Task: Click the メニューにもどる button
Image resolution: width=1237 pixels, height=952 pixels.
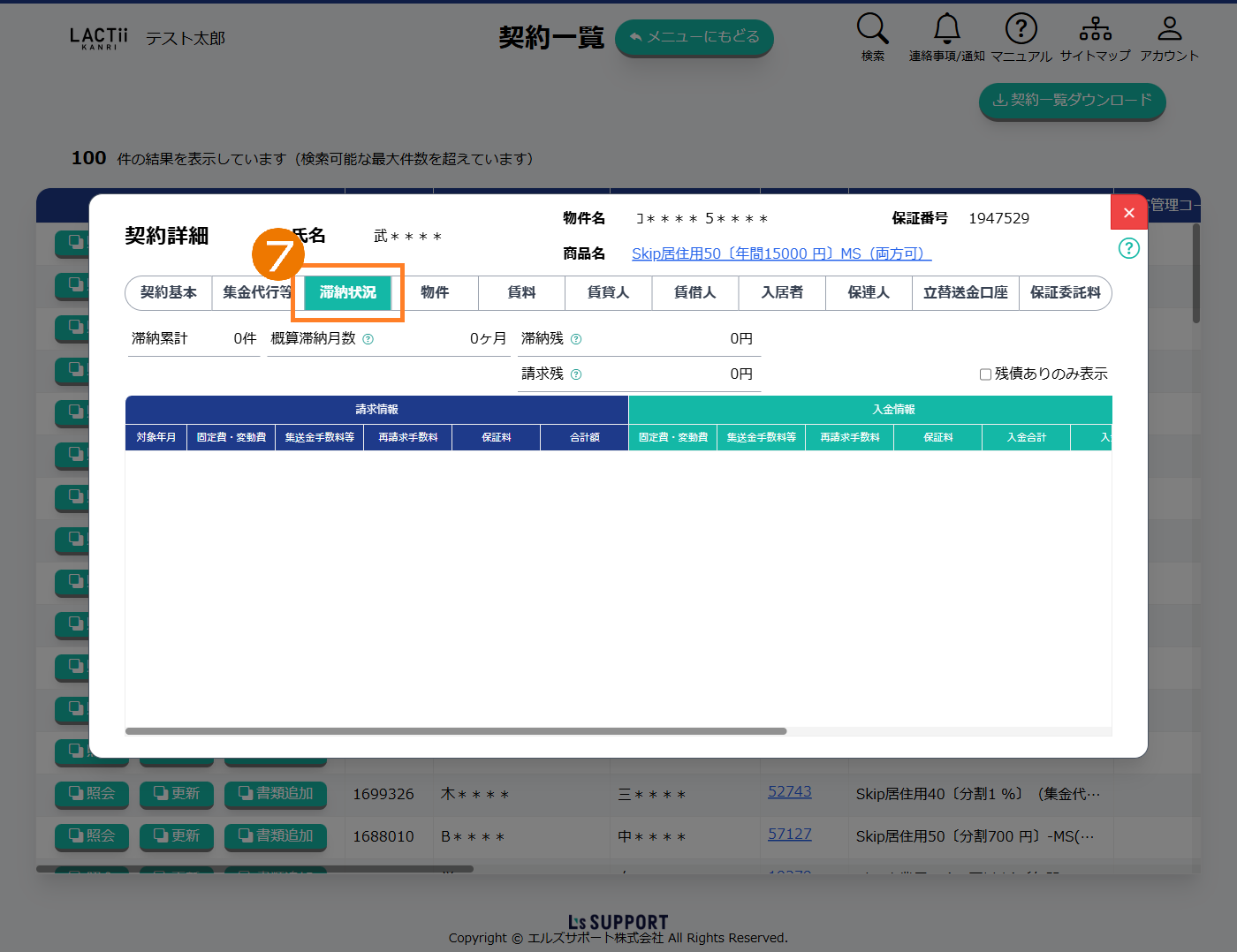Action: coord(694,37)
